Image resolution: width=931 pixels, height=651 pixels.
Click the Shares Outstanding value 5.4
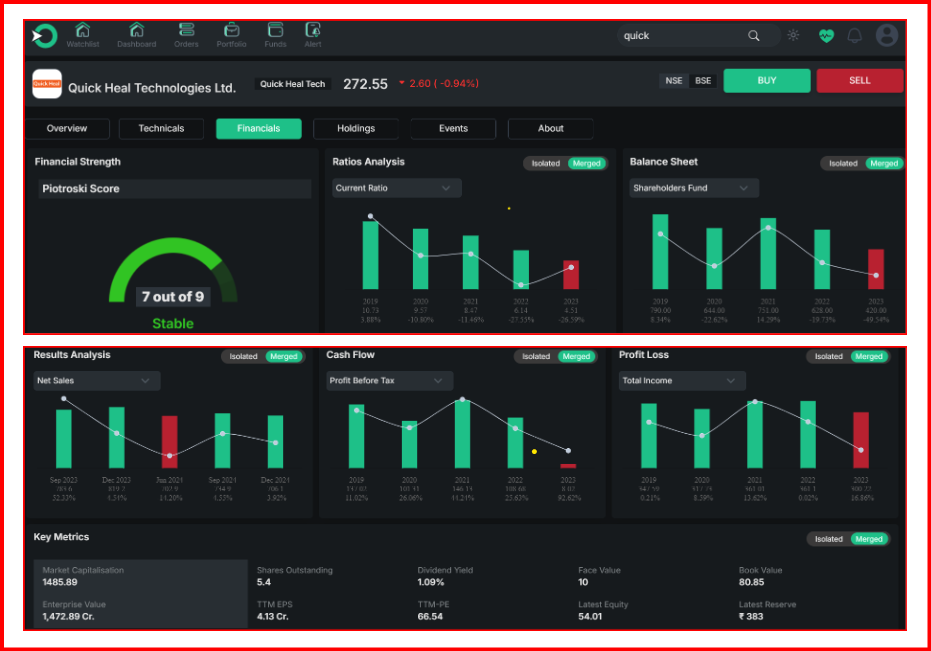tap(264, 582)
